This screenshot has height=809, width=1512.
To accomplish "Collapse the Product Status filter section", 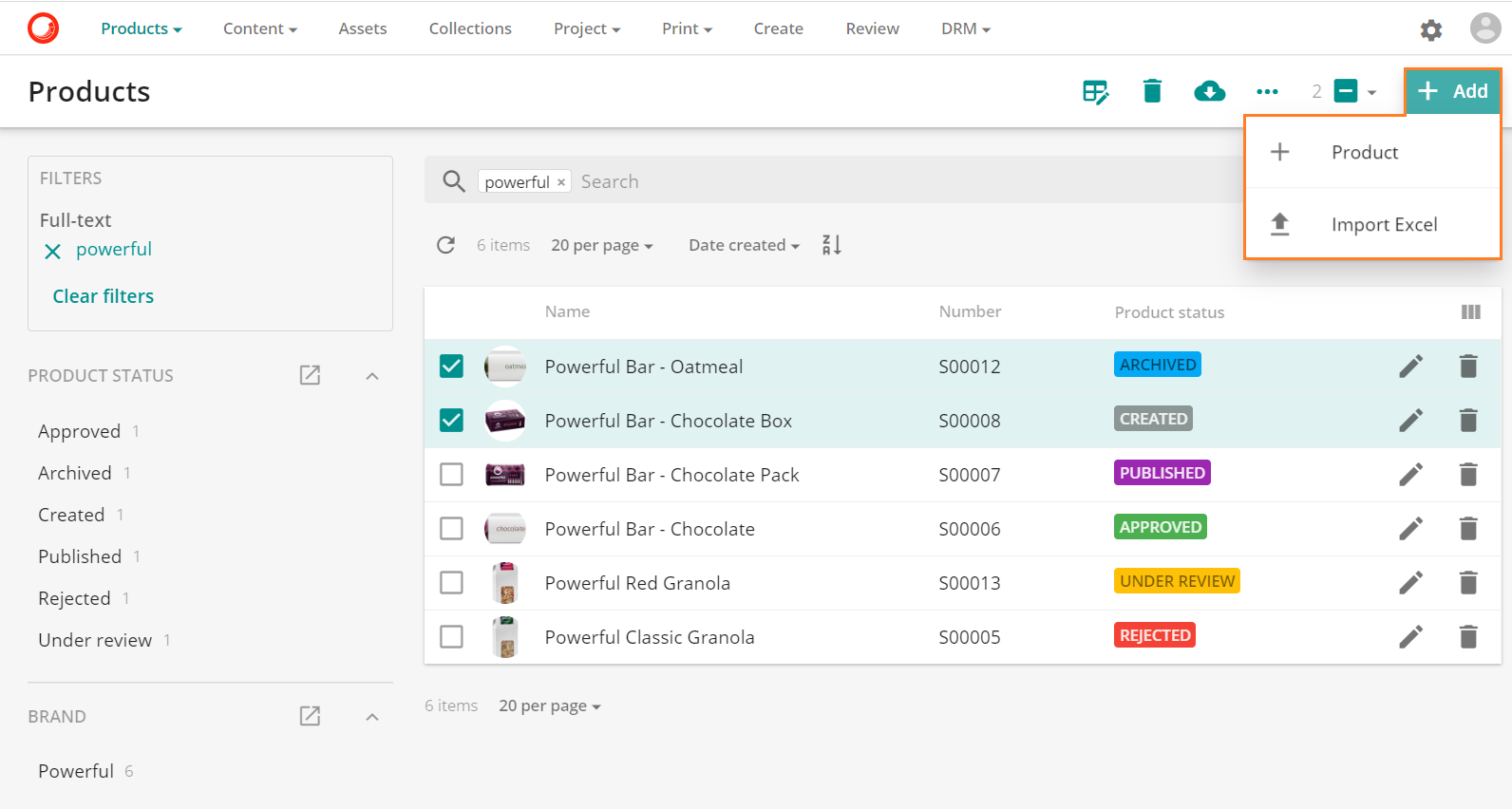I will pos(372,375).
